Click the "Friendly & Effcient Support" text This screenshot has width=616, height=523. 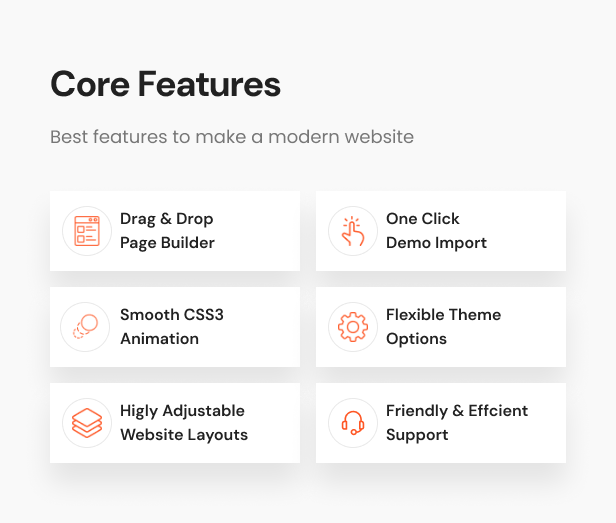(456, 423)
